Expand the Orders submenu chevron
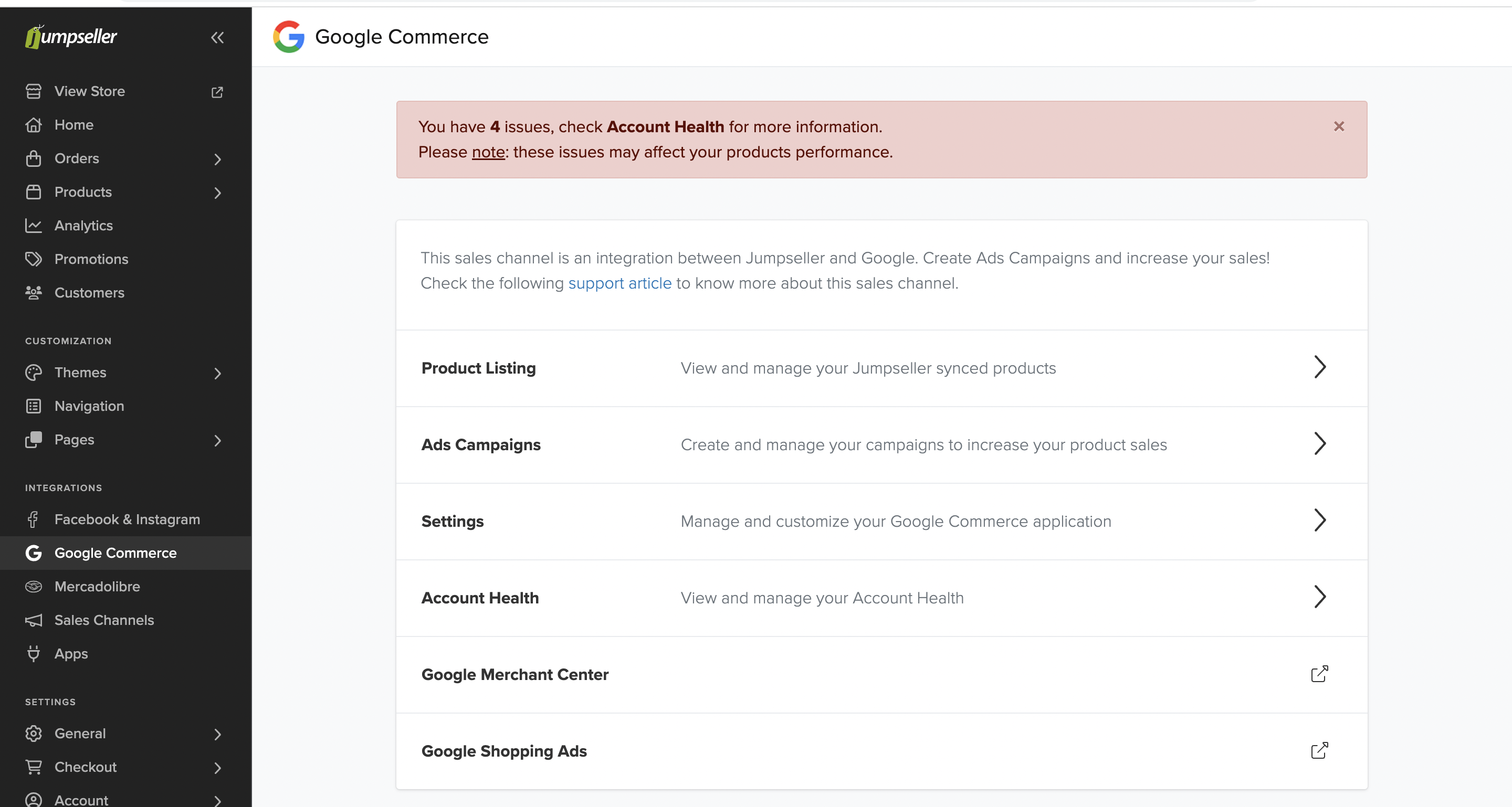 pyautogui.click(x=218, y=160)
